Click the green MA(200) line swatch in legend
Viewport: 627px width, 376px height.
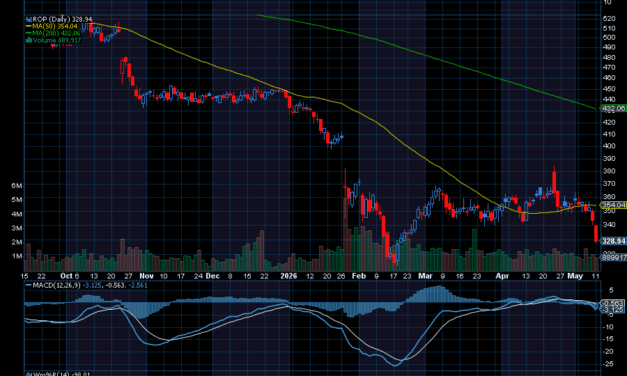click(28, 33)
